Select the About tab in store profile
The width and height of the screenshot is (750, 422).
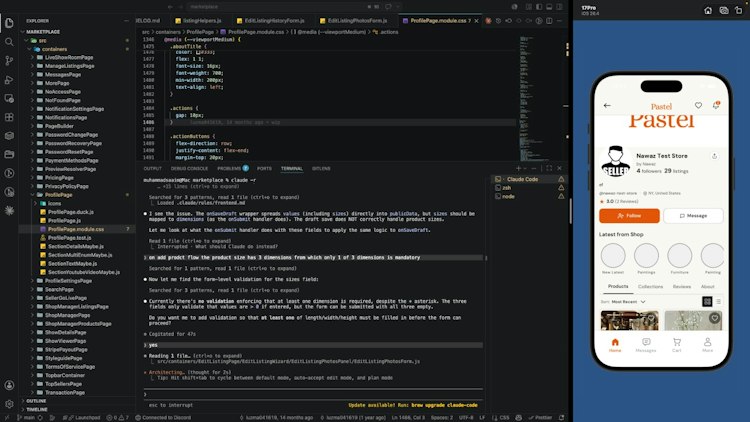click(x=707, y=287)
